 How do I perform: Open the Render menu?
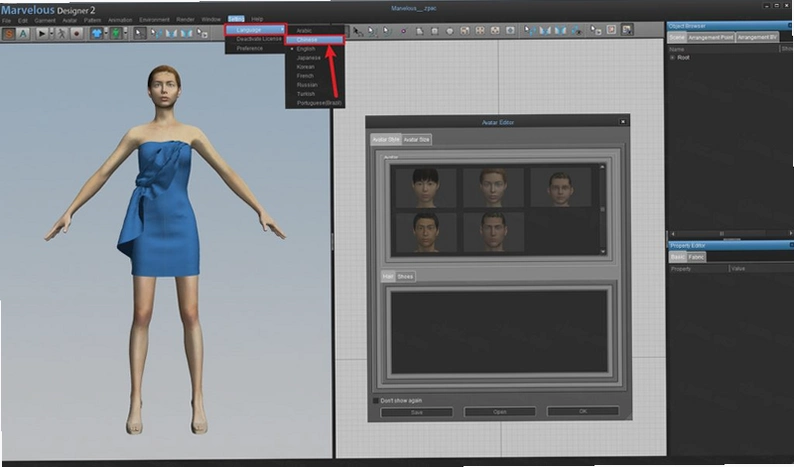click(185, 20)
